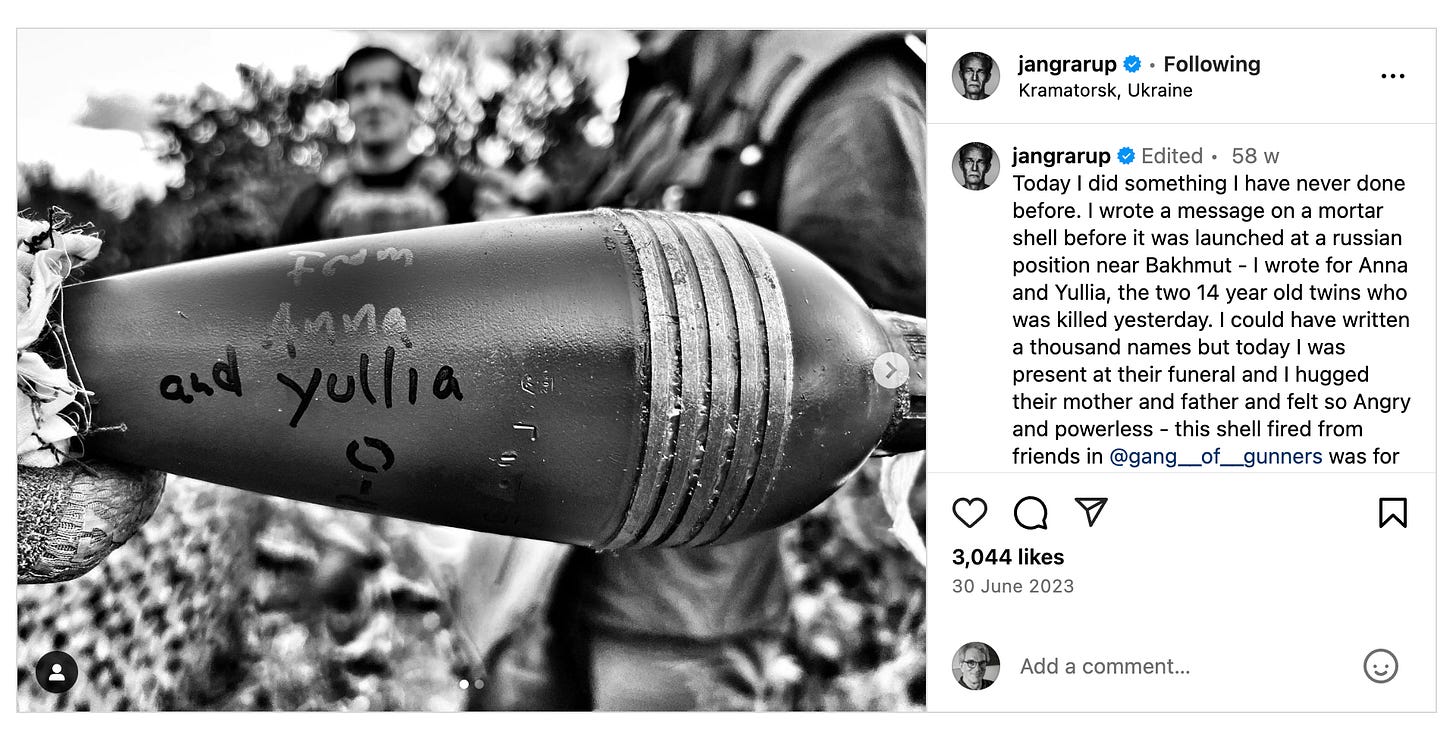The width and height of the screenshot is (1456, 733).
Task: Click the Following button
Action: [x=1211, y=64]
